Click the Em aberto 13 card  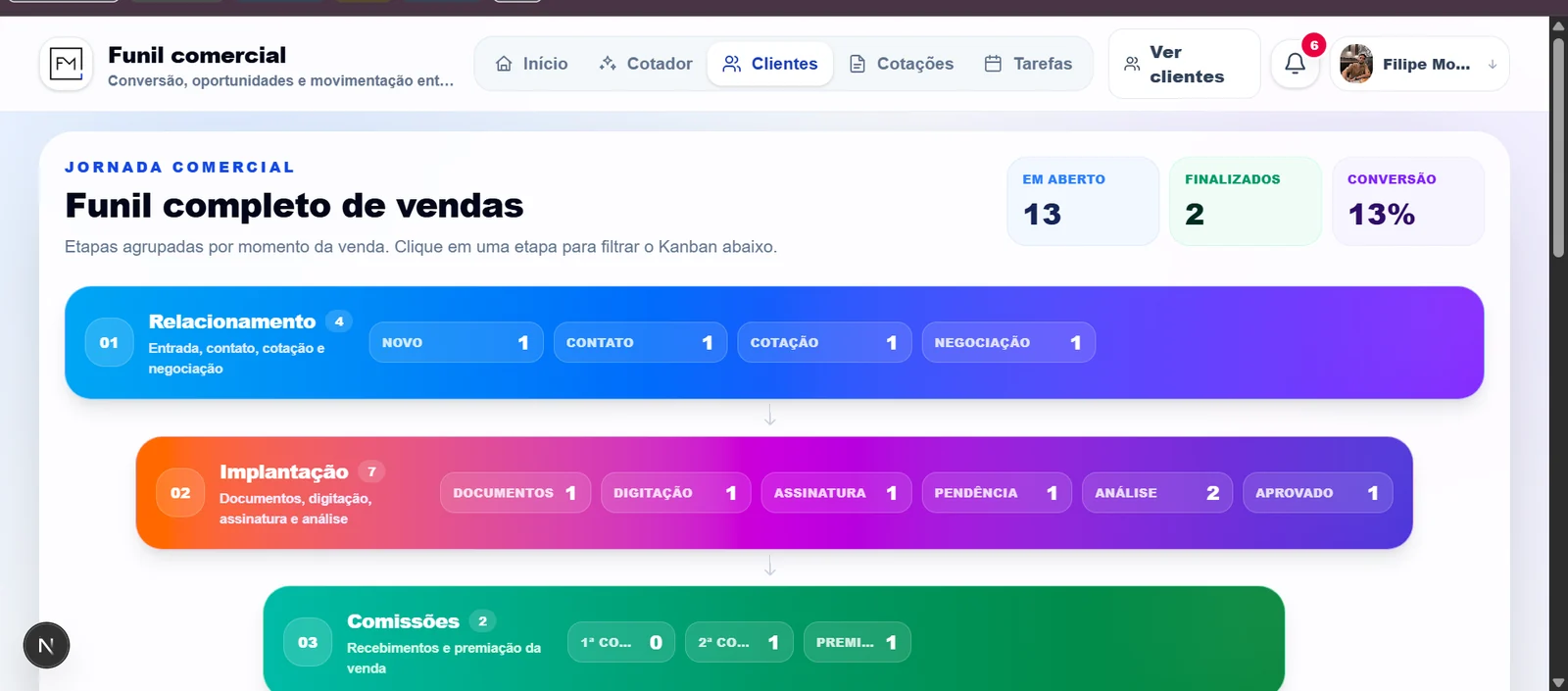(1083, 201)
